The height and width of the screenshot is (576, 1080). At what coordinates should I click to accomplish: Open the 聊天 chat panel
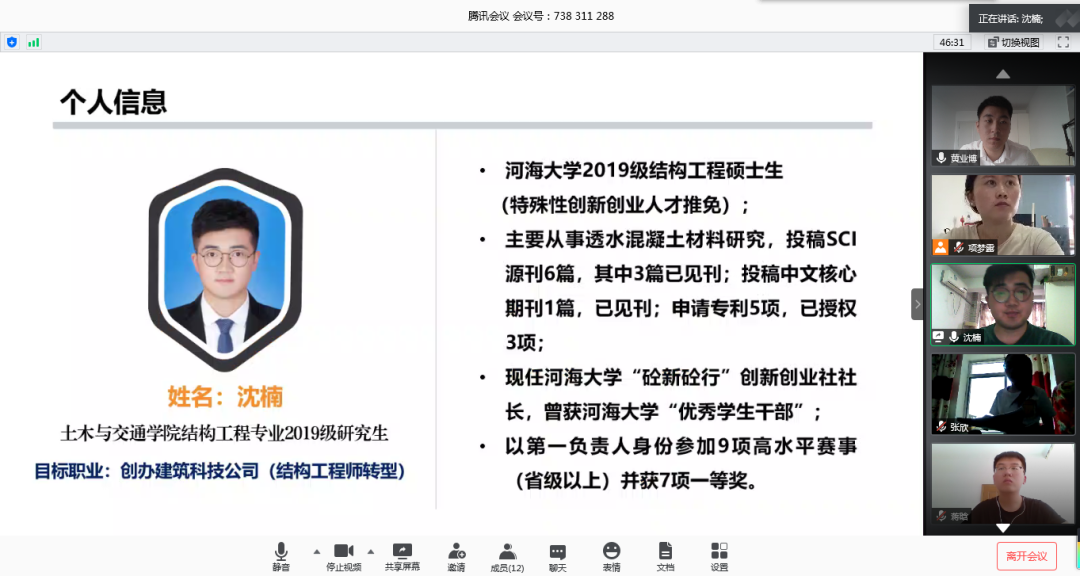point(558,556)
